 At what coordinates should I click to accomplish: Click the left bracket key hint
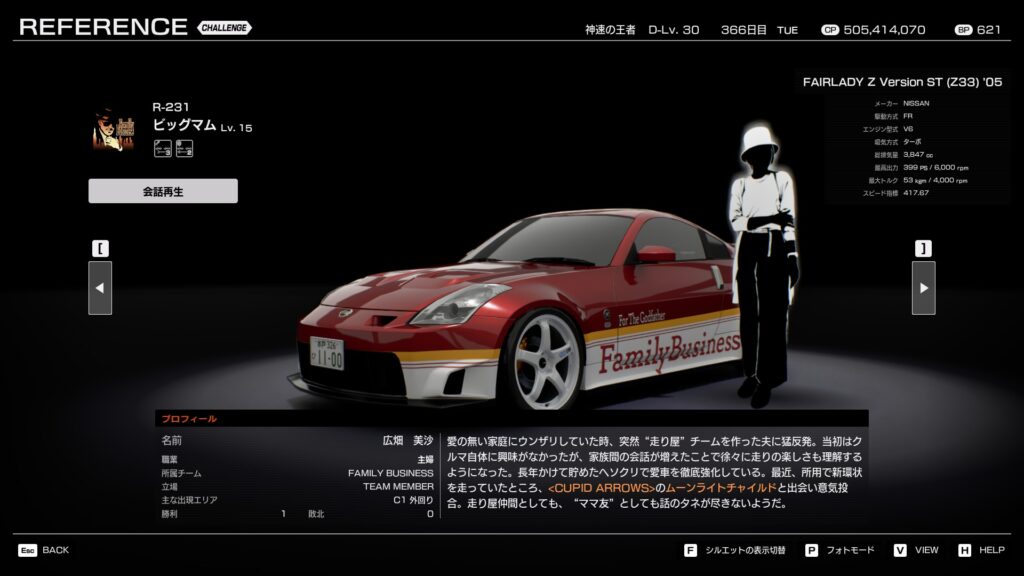tap(100, 248)
